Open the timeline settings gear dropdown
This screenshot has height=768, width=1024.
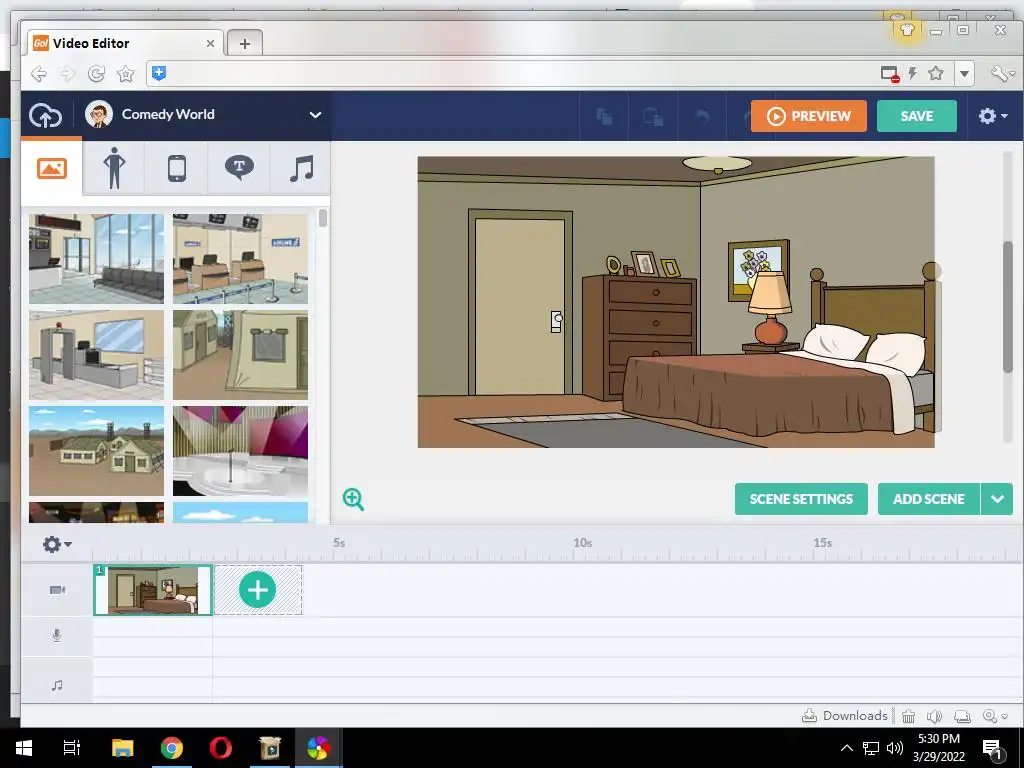pos(57,544)
